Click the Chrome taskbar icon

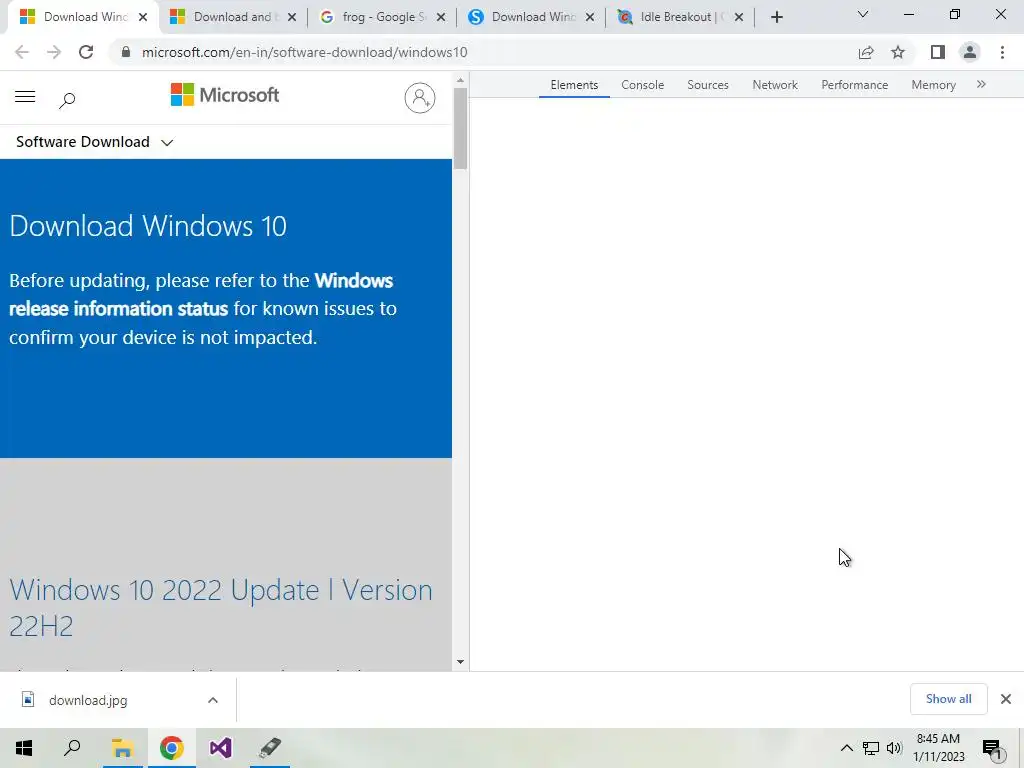click(x=172, y=748)
